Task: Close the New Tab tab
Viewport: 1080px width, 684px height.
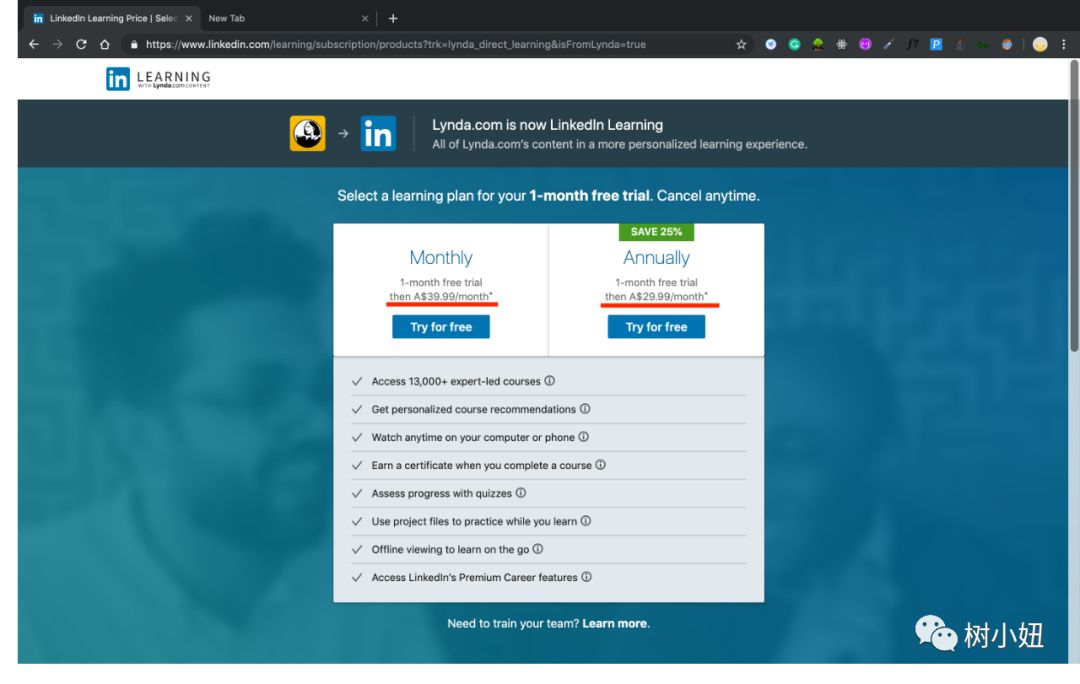Action: 365,19
